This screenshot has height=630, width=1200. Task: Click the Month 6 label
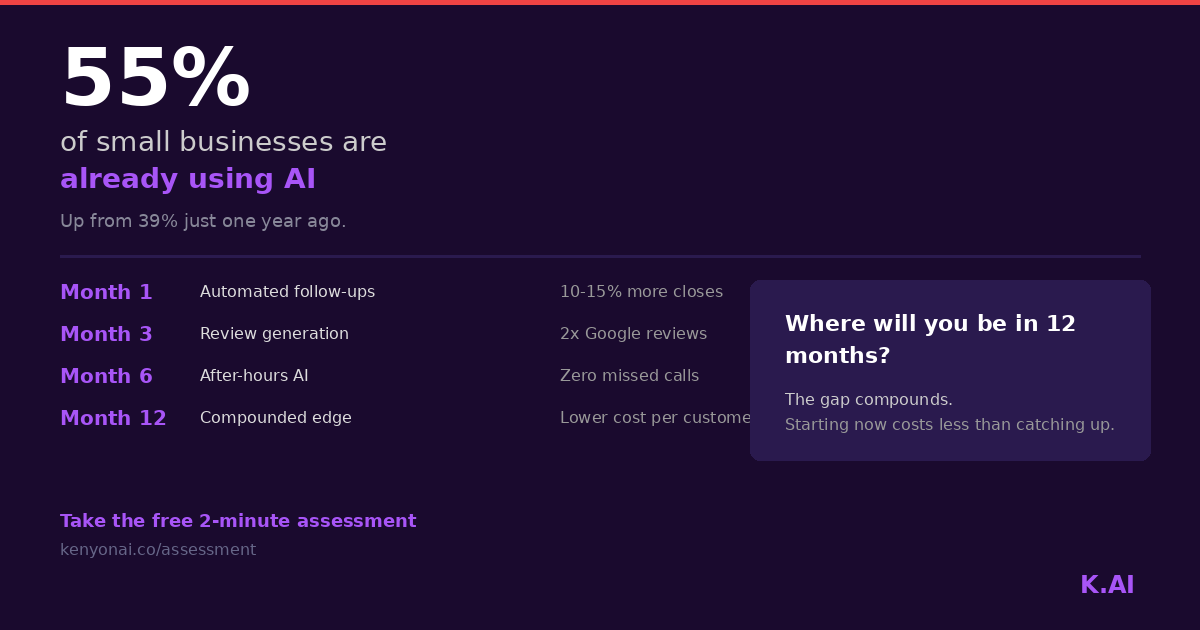106,376
